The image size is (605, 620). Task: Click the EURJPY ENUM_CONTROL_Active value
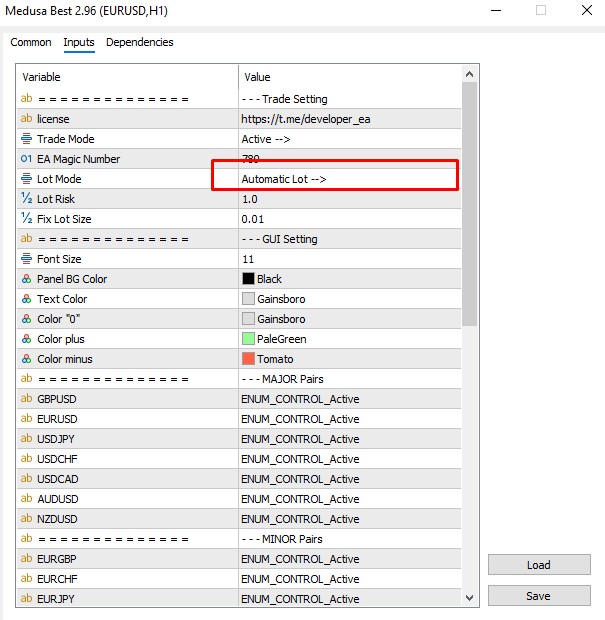pos(350,599)
